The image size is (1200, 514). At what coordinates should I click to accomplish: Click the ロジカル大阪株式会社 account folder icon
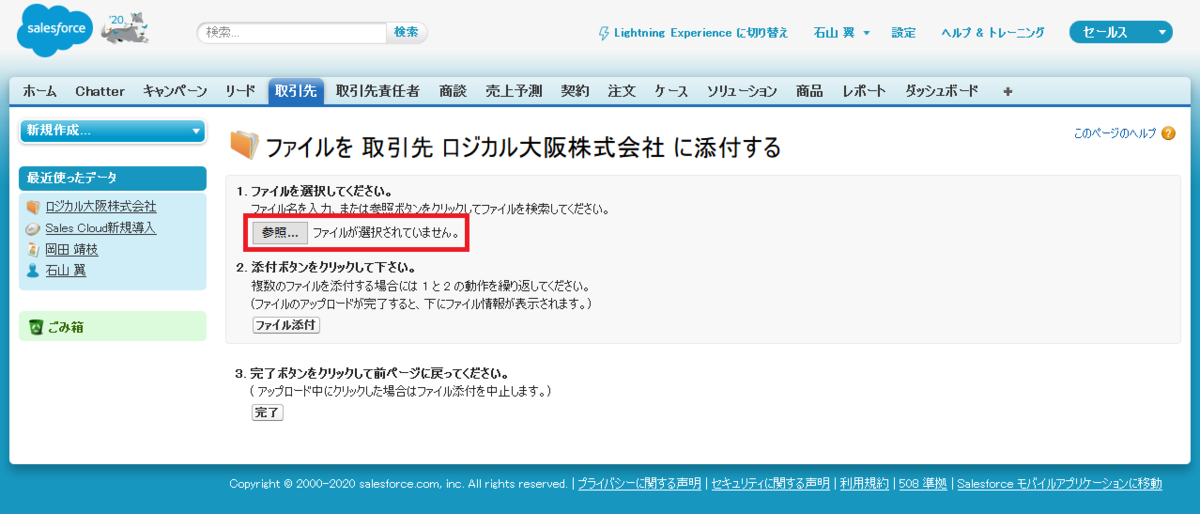point(33,207)
